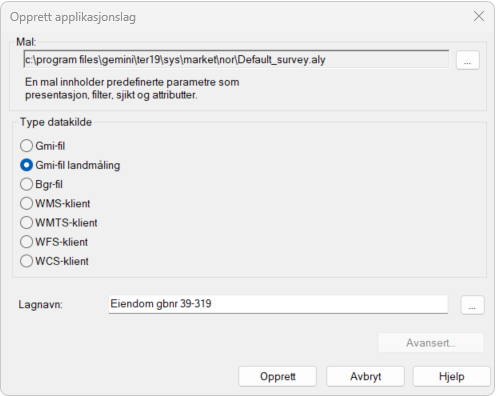Viewport: 496px width, 396px height.
Task: Cancel the dialog with Avbryt
Action: (365, 376)
